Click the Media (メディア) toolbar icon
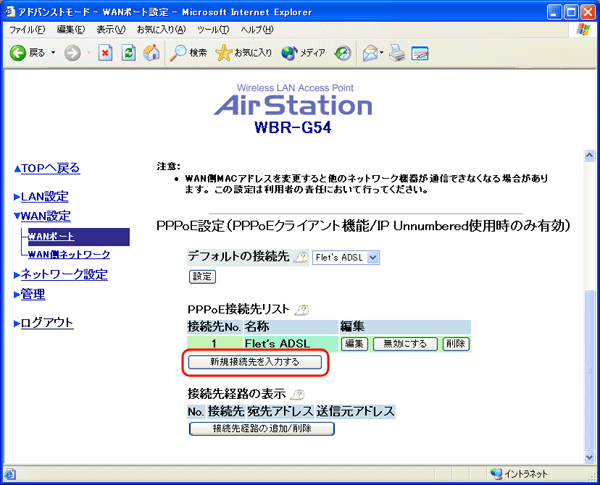600x485 pixels. pyautogui.click(x=289, y=53)
